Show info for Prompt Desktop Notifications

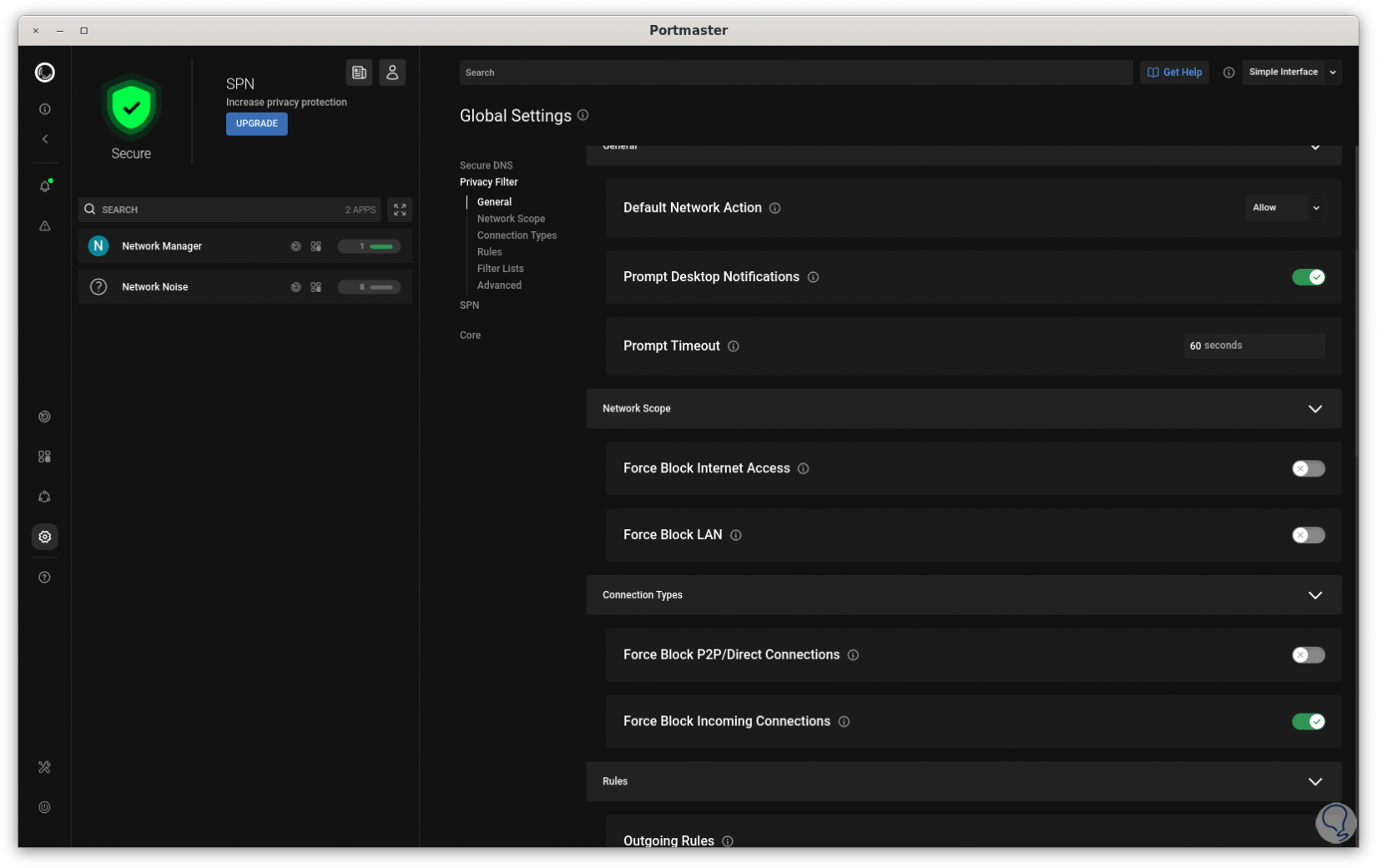pos(813,277)
